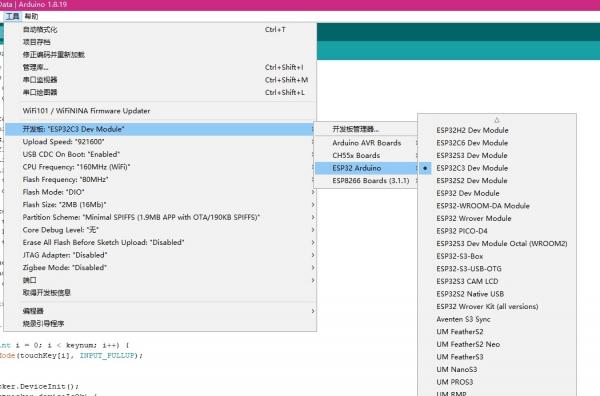Select UM FeatherS3 board
Image resolution: width=600 pixels, height=396 pixels.
tap(497, 357)
